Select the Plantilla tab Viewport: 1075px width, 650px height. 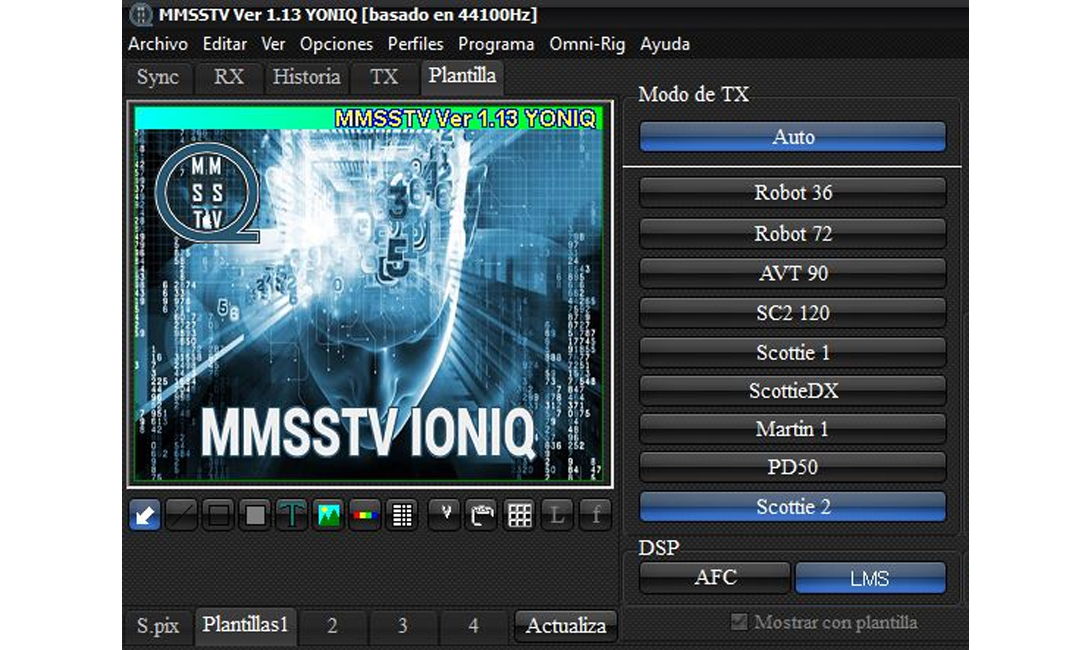click(x=462, y=76)
